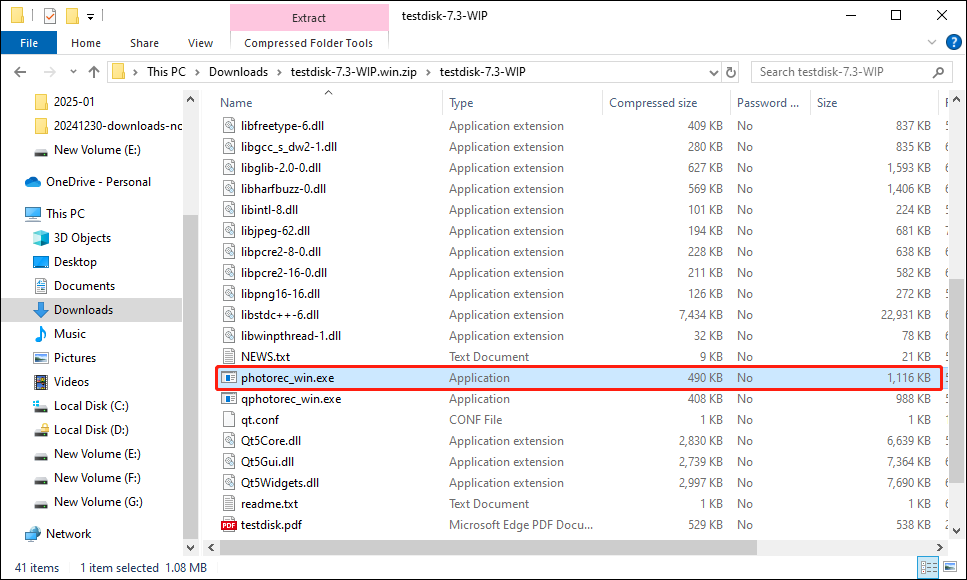Go back with the Back arrow
The width and height of the screenshot is (967, 580).
click(20, 72)
